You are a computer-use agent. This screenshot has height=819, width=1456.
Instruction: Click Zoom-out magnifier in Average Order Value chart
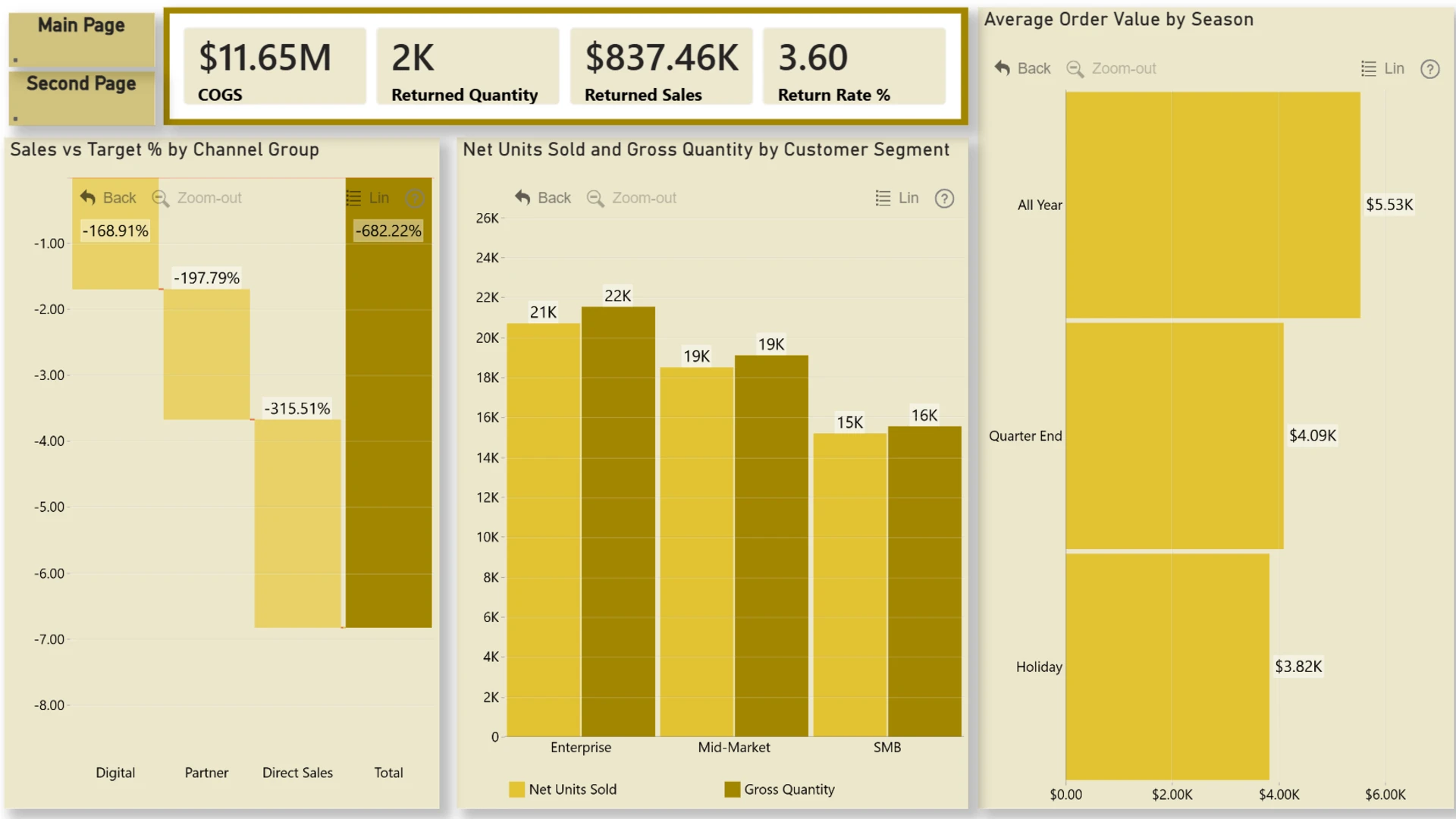[x=1075, y=69]
